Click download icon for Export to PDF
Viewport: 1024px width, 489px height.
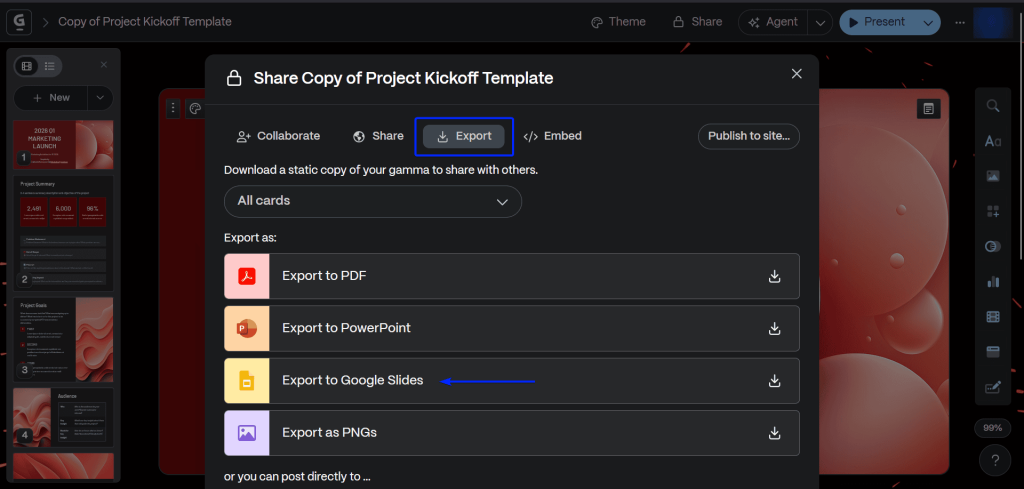click(x=773, y=276)
